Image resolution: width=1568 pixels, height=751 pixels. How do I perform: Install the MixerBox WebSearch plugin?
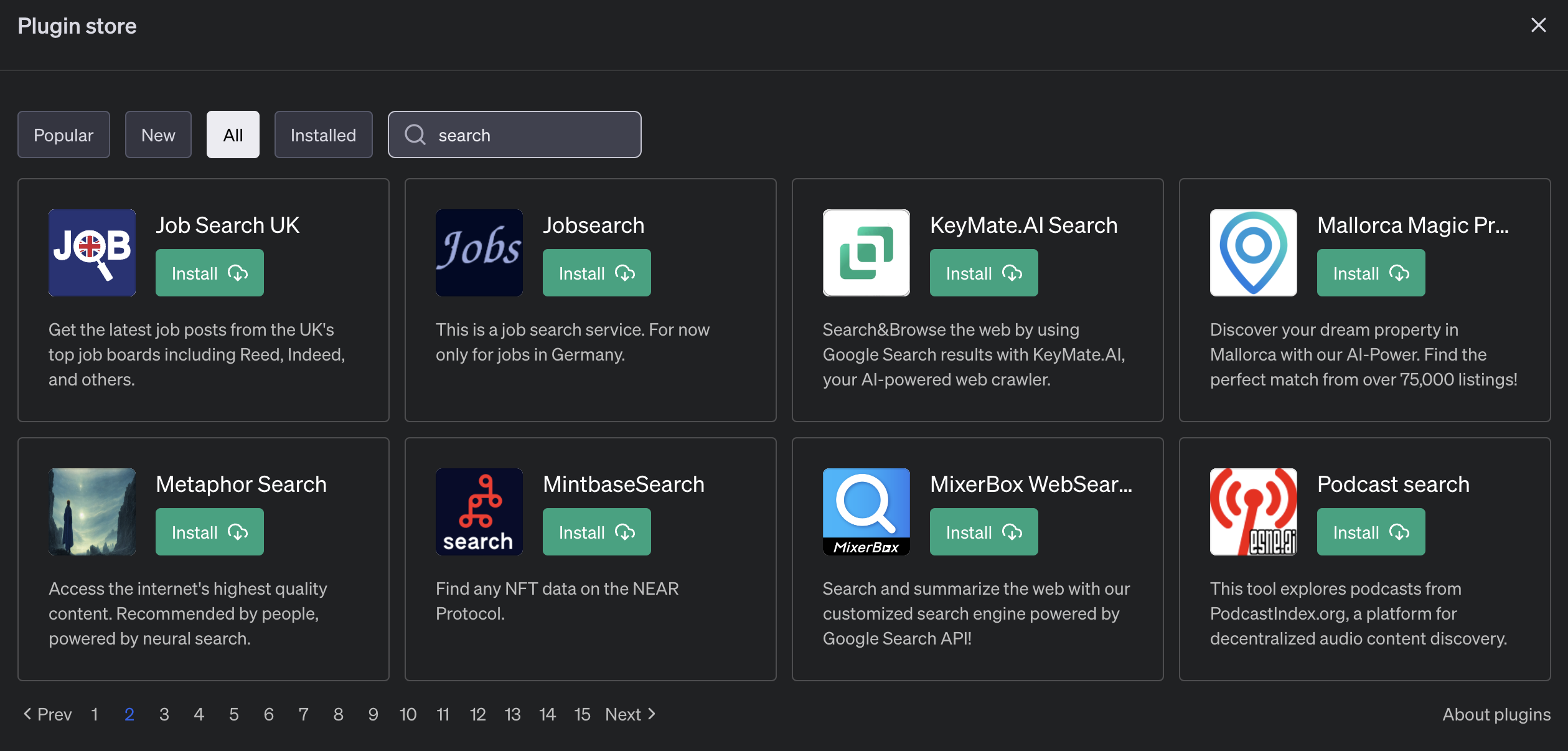(984, 531)
